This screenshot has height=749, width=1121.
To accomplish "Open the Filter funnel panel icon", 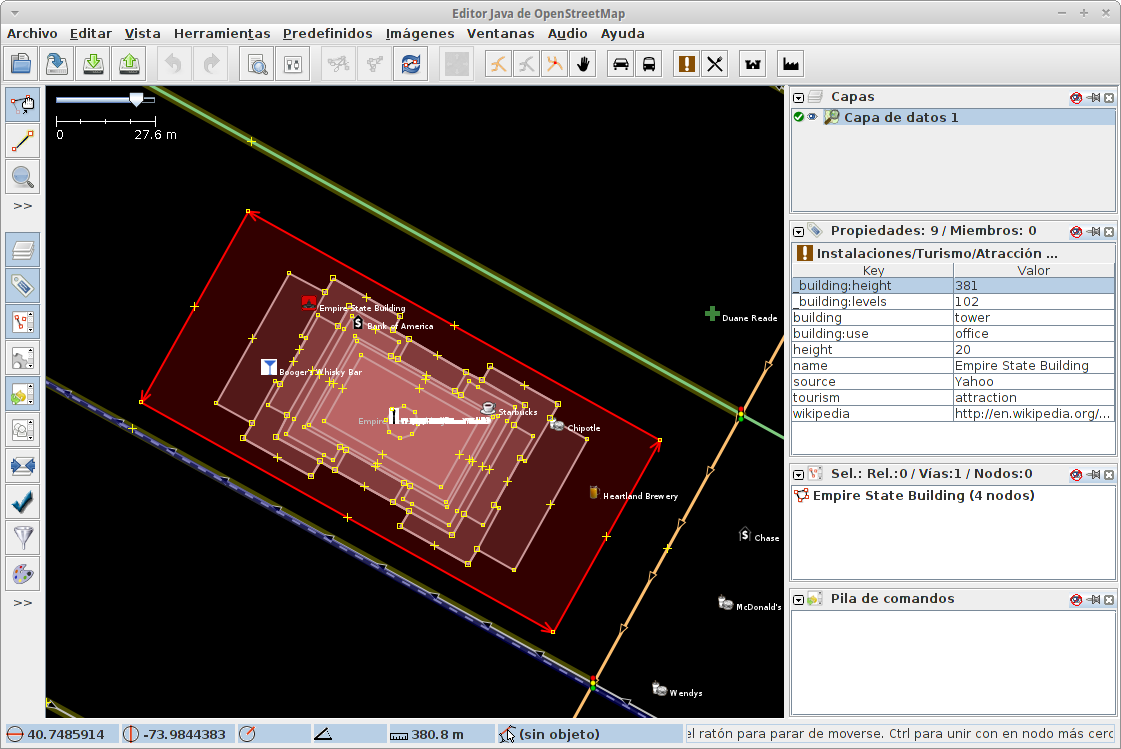I will click(23, 538).
